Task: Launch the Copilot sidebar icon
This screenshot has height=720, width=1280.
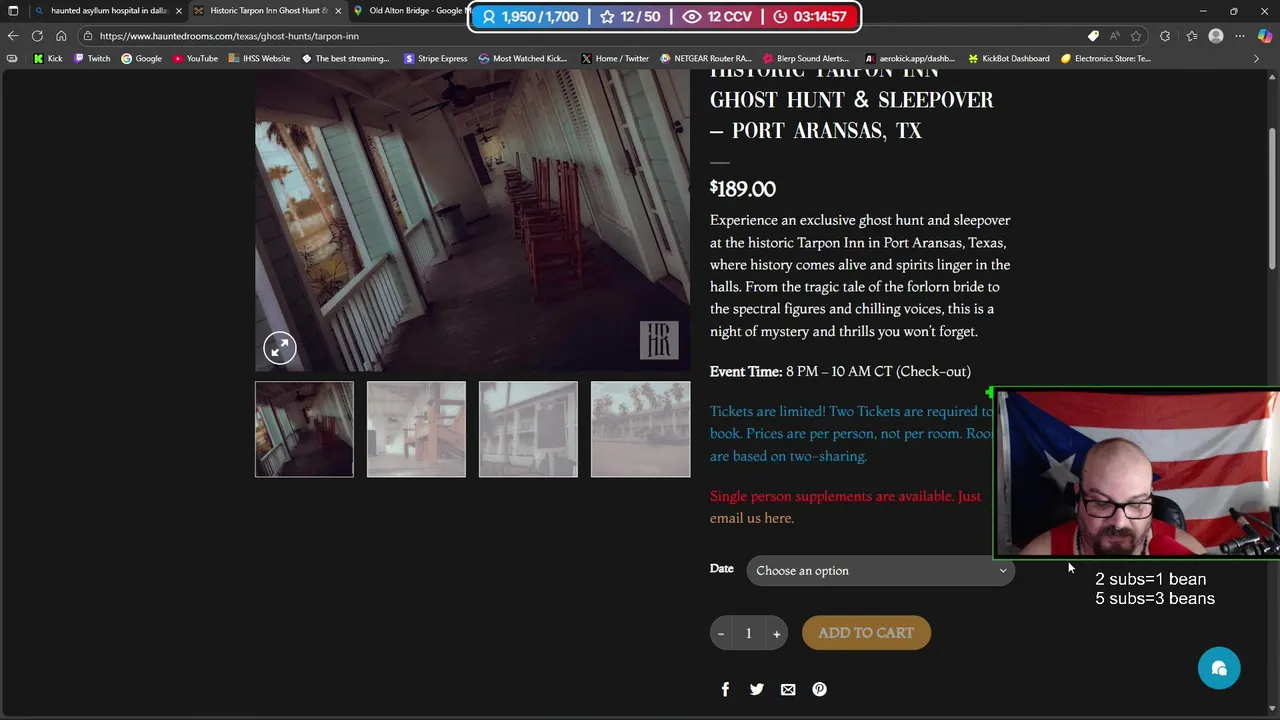Action: (x=1265, y=36)
